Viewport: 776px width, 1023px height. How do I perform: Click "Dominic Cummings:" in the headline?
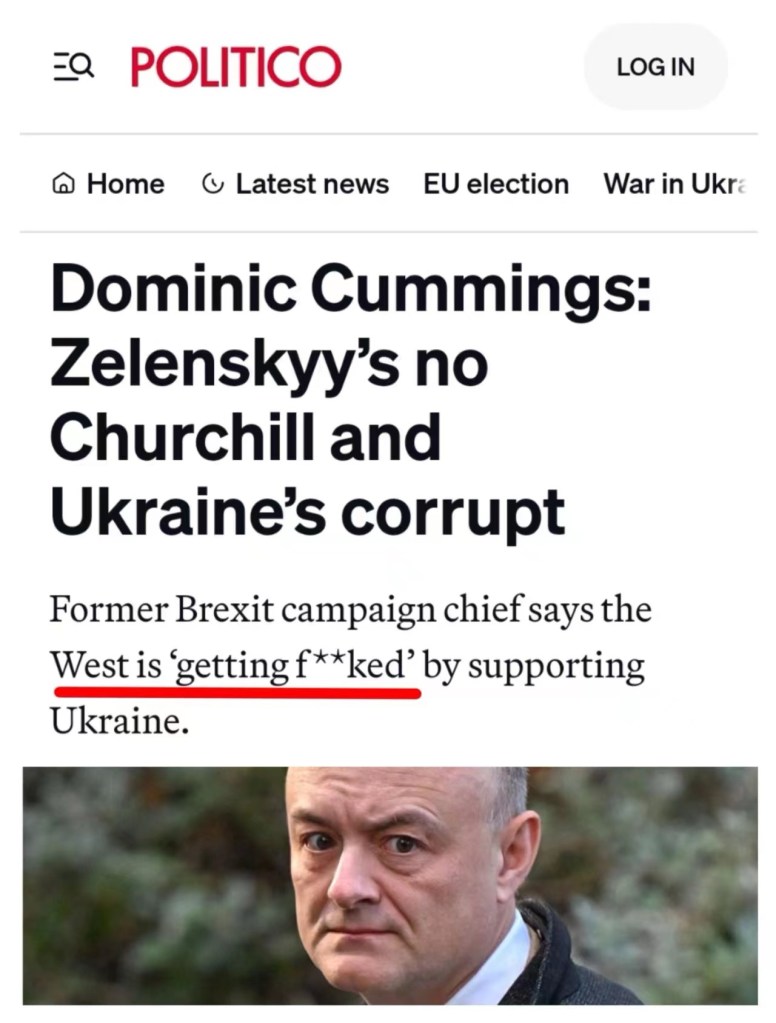coord(350,289)
